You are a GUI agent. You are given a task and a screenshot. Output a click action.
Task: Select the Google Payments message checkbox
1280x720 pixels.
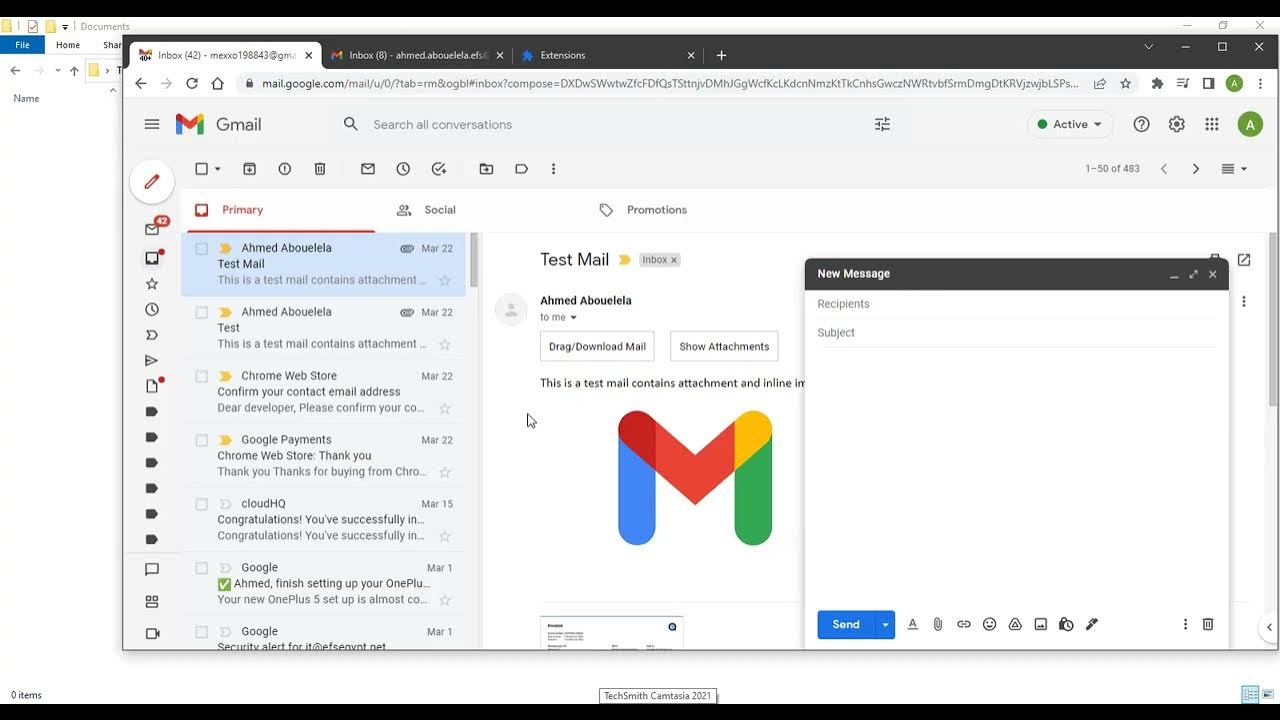(x=201, y=440)
